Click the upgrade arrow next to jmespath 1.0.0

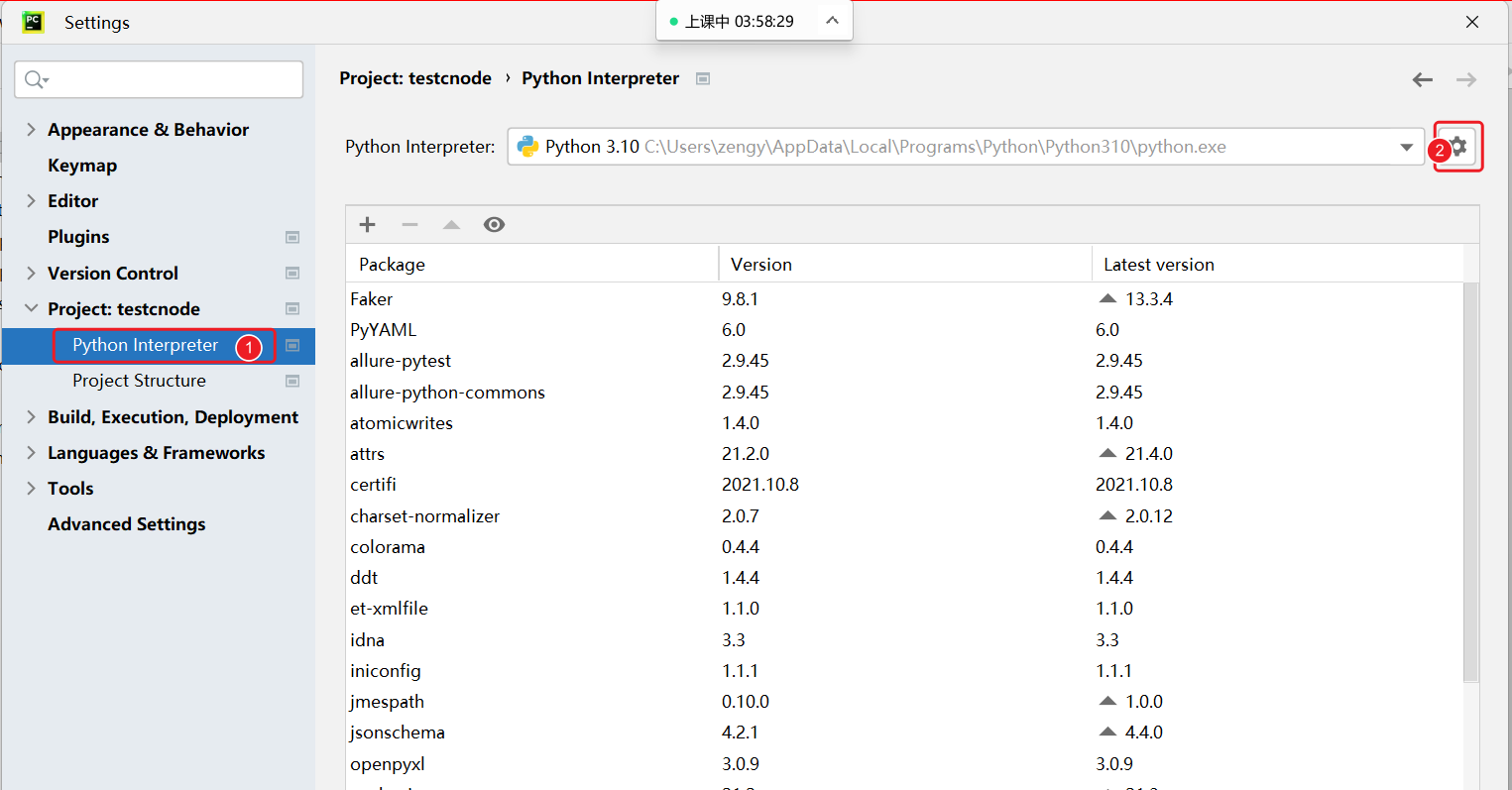click(1108, 701)
